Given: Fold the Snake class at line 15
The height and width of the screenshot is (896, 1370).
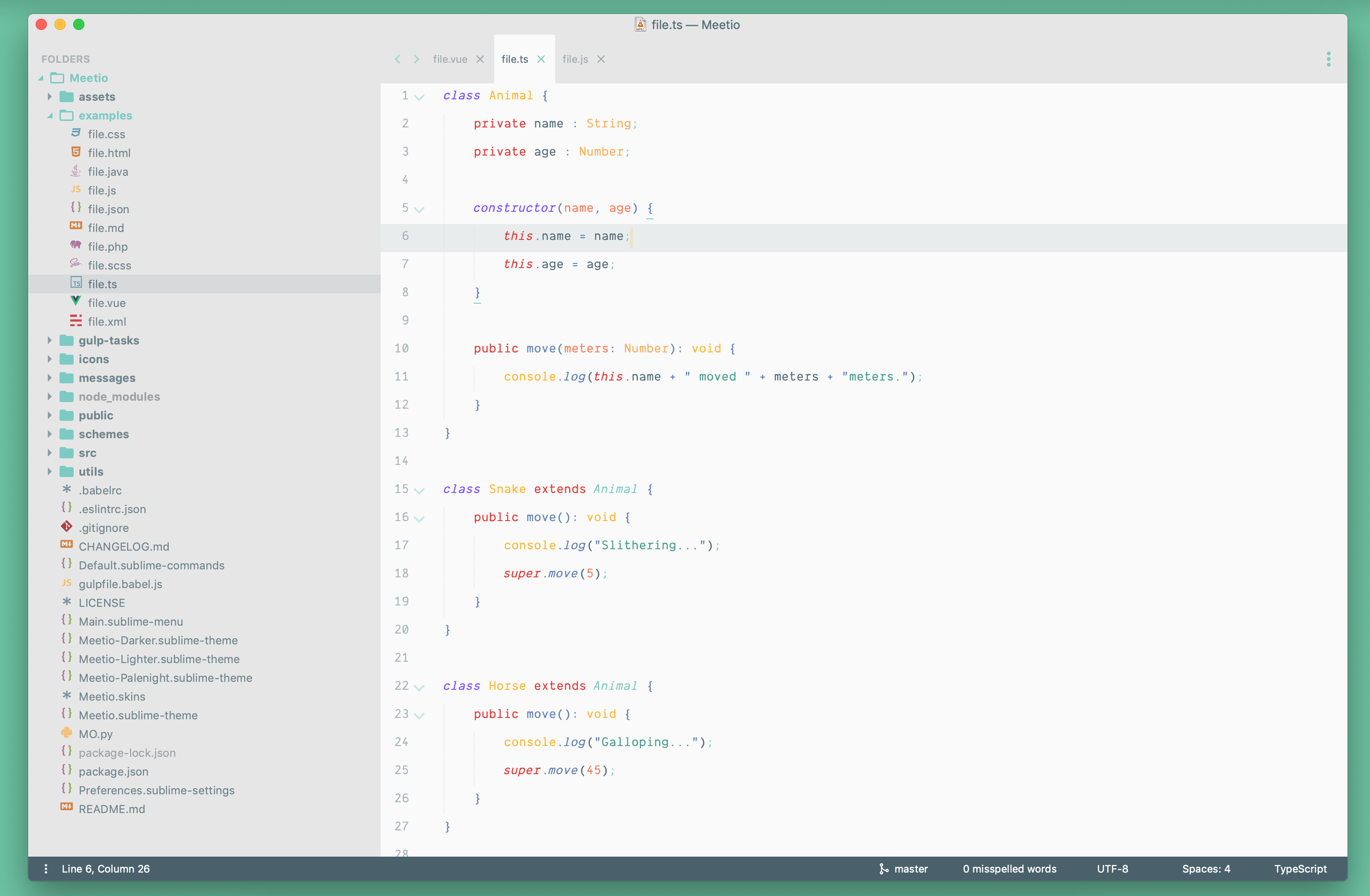Looking at the screenshot, I should tap(420, 490).
